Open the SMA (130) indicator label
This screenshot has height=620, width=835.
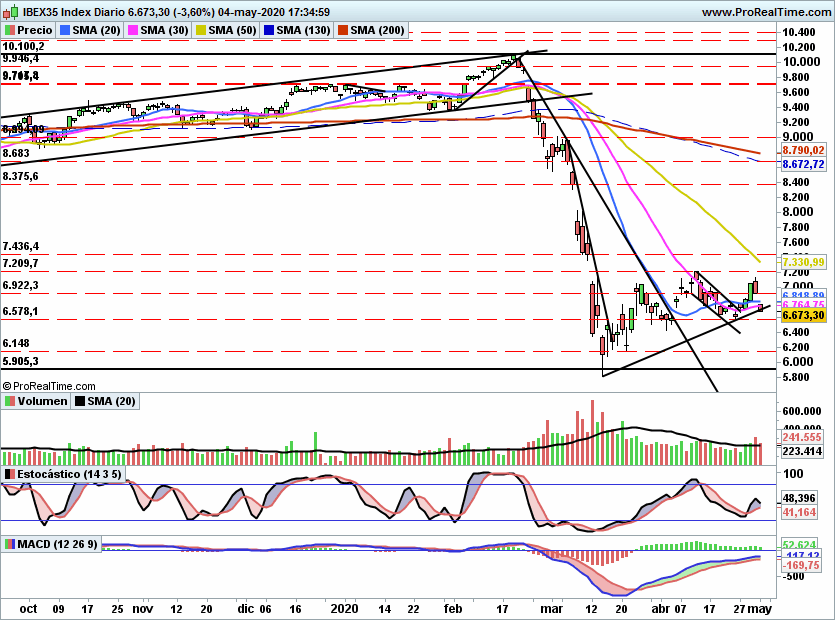[299, 31]
